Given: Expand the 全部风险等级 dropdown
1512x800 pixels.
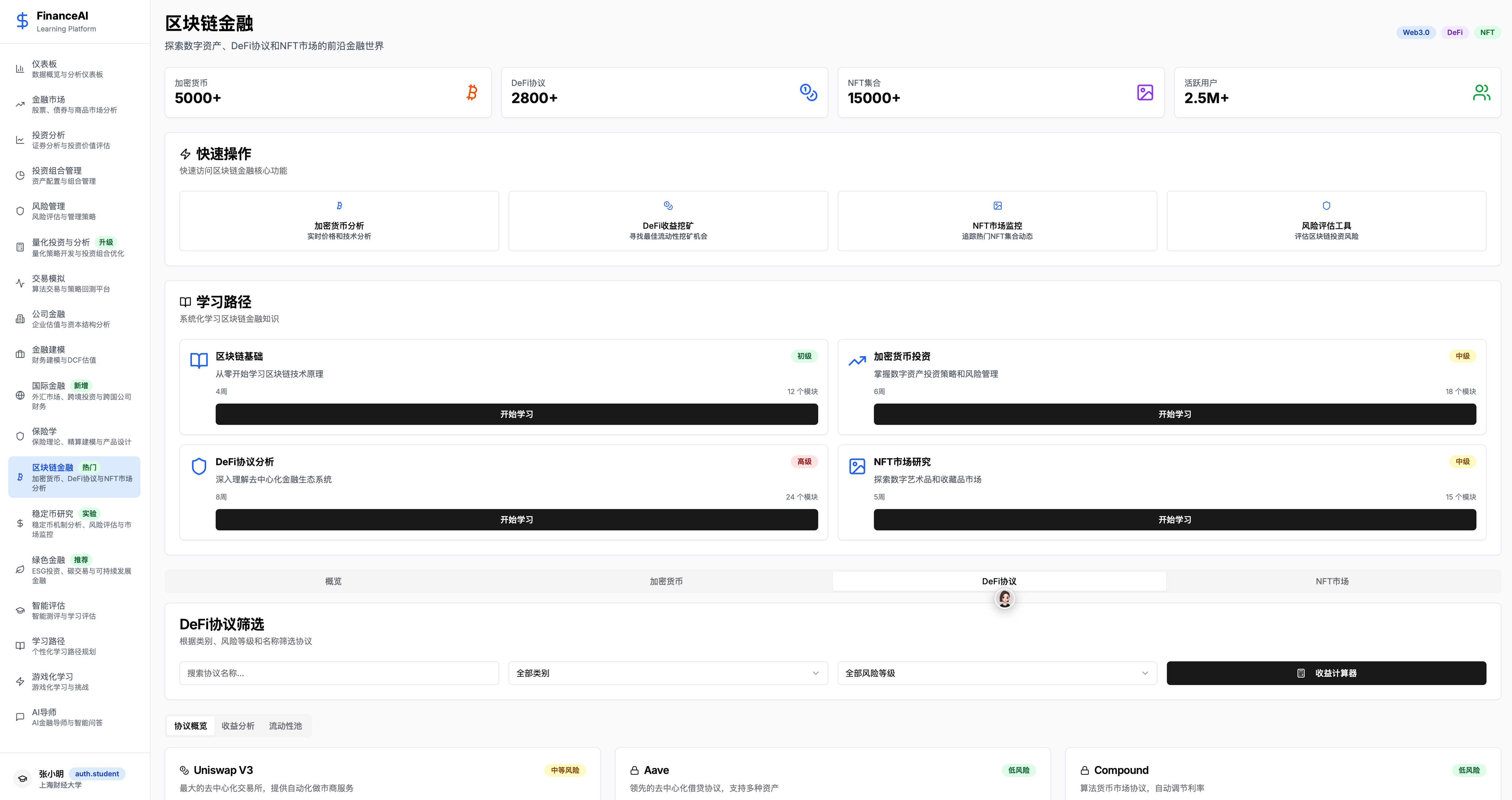Looking at the screenshot, I should pos(997,673).
